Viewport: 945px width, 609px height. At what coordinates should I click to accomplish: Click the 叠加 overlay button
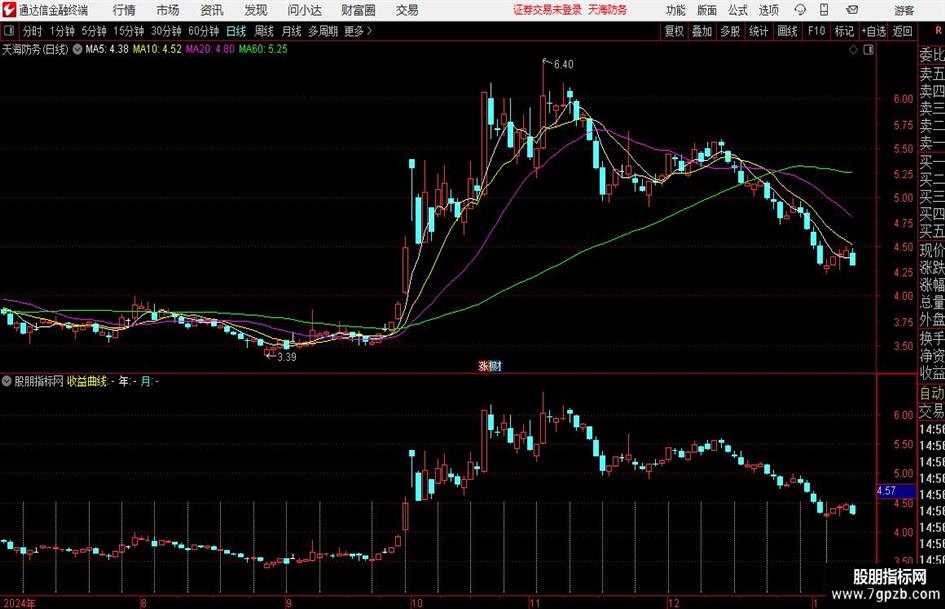click(702, 31)
